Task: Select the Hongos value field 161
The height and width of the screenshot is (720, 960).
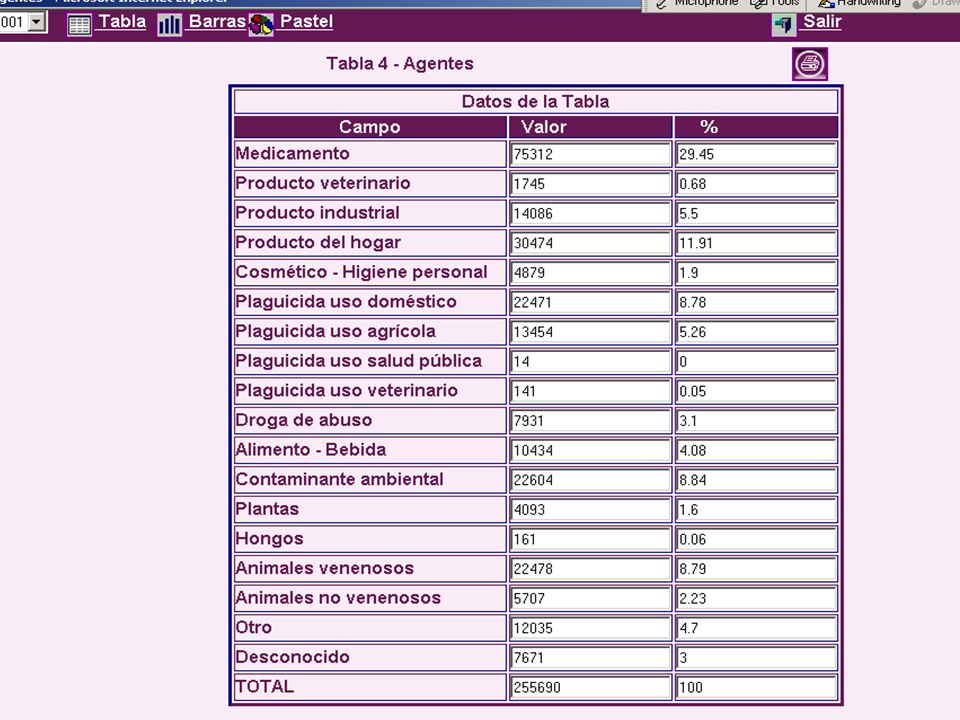Action: pyautogui.click(x=590, y=539)
